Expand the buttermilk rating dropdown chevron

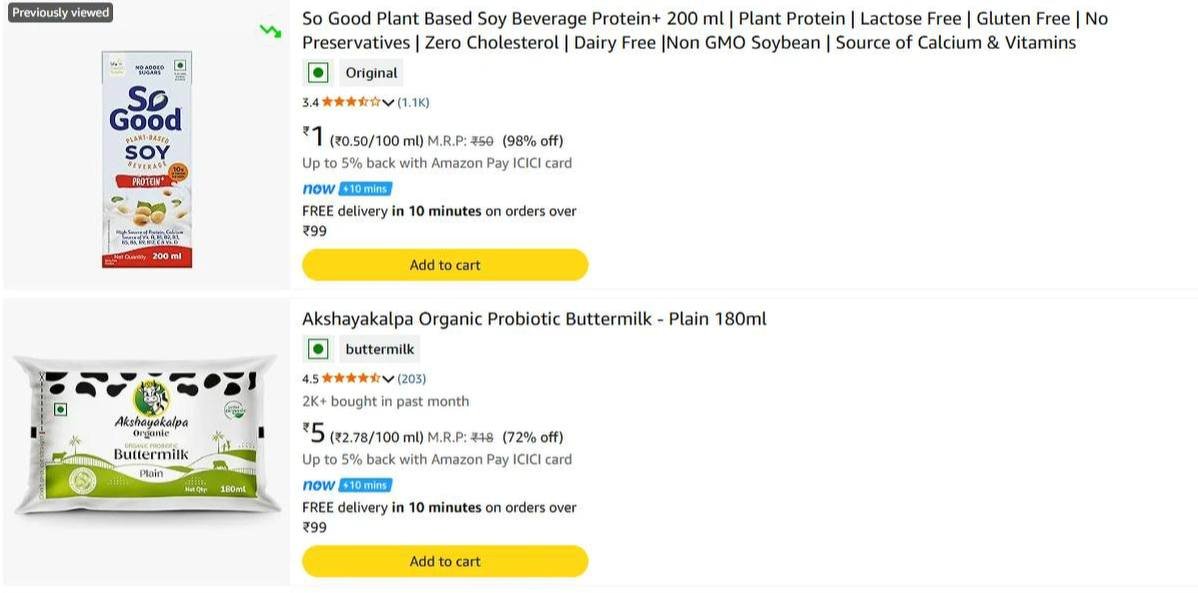[388, 378]
